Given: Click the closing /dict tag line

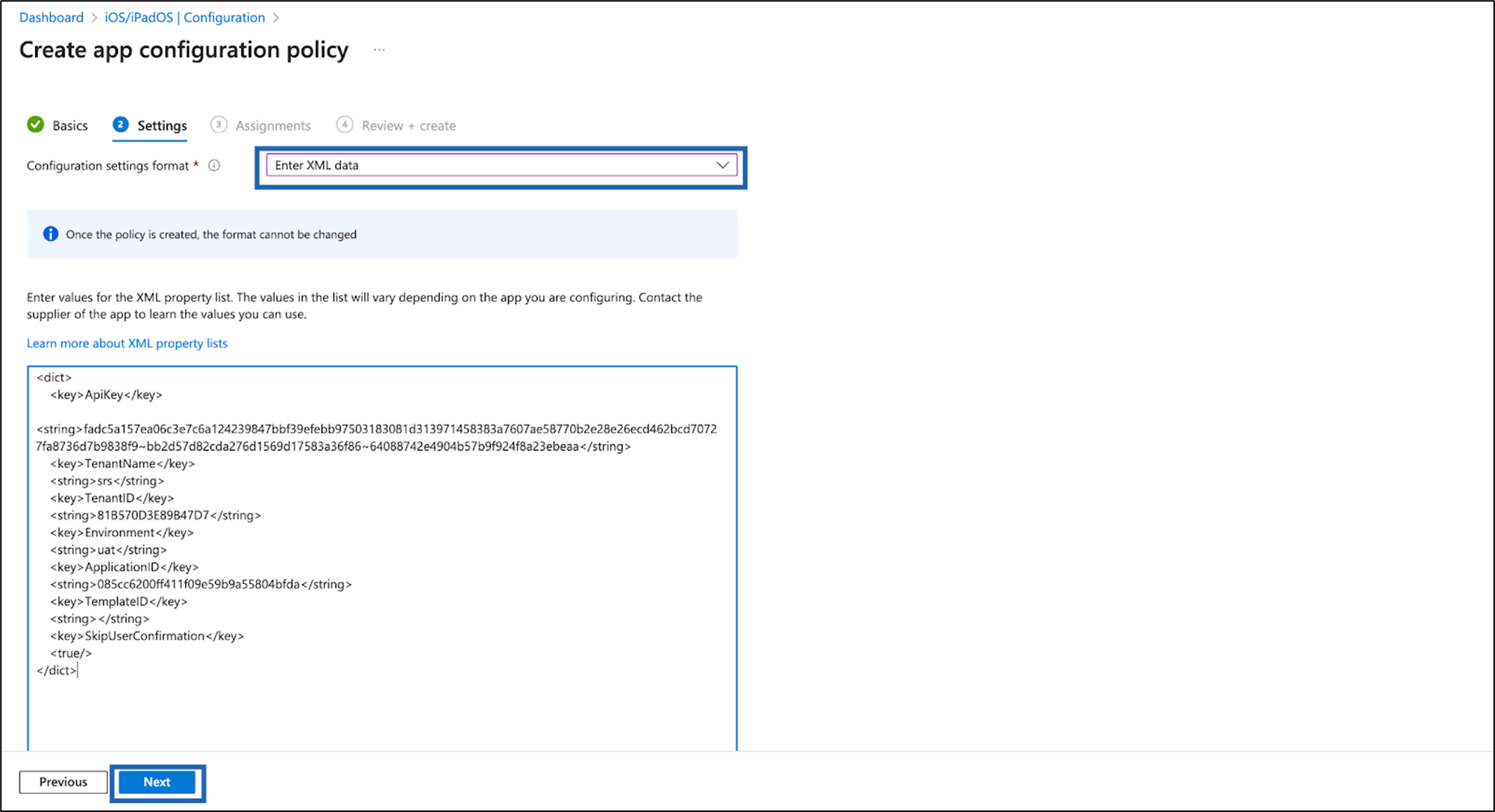Looking at the screenshot, I should pos(57,670).
